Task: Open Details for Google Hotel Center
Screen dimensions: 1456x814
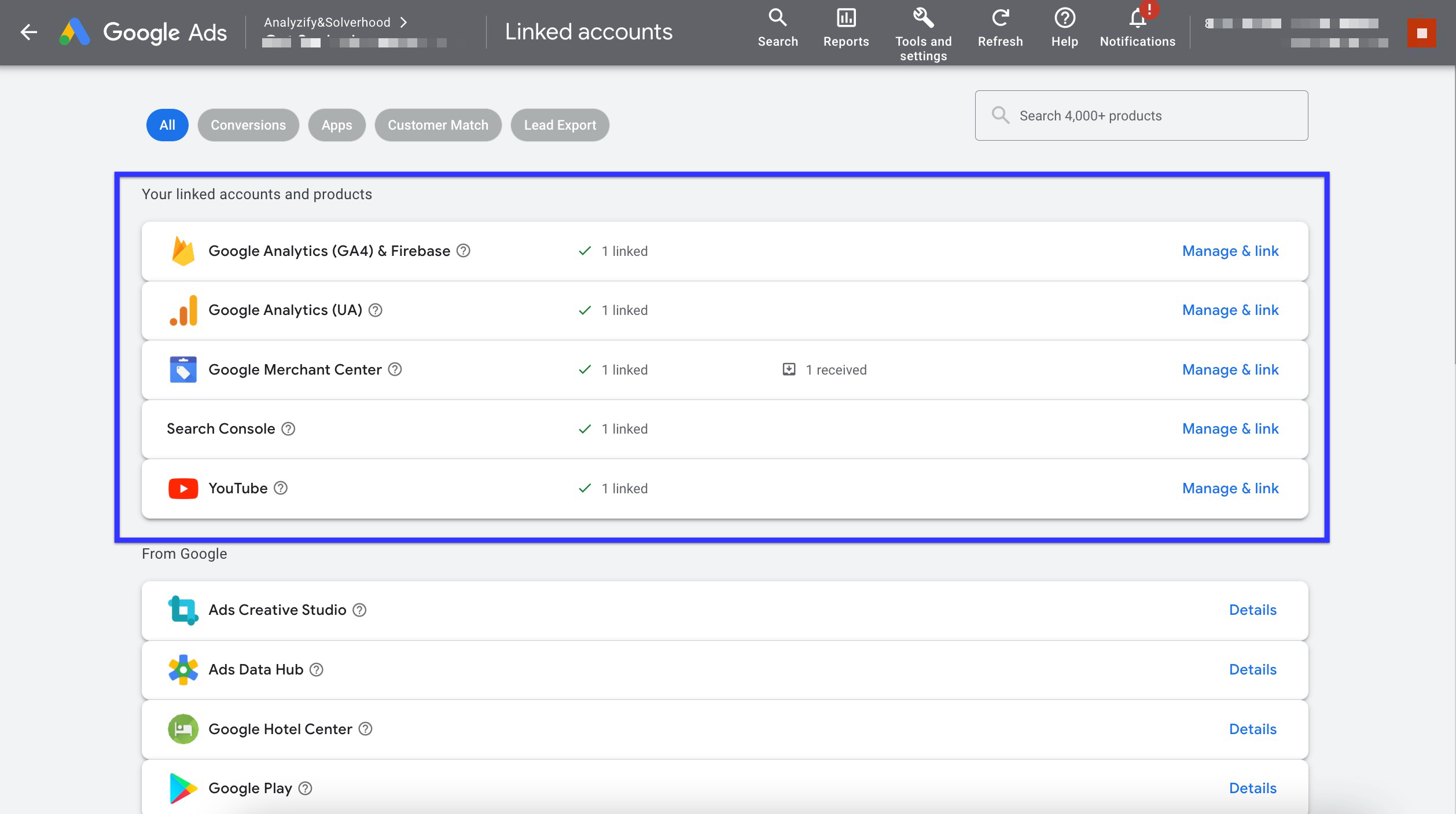Action: [1253, 729]
